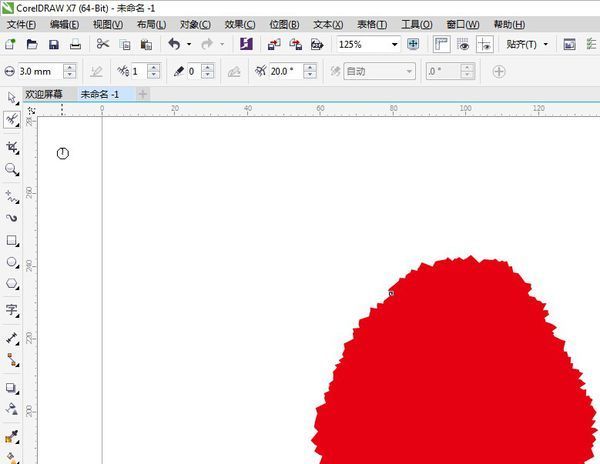Select the Crop tool

[x=12, y=146]
